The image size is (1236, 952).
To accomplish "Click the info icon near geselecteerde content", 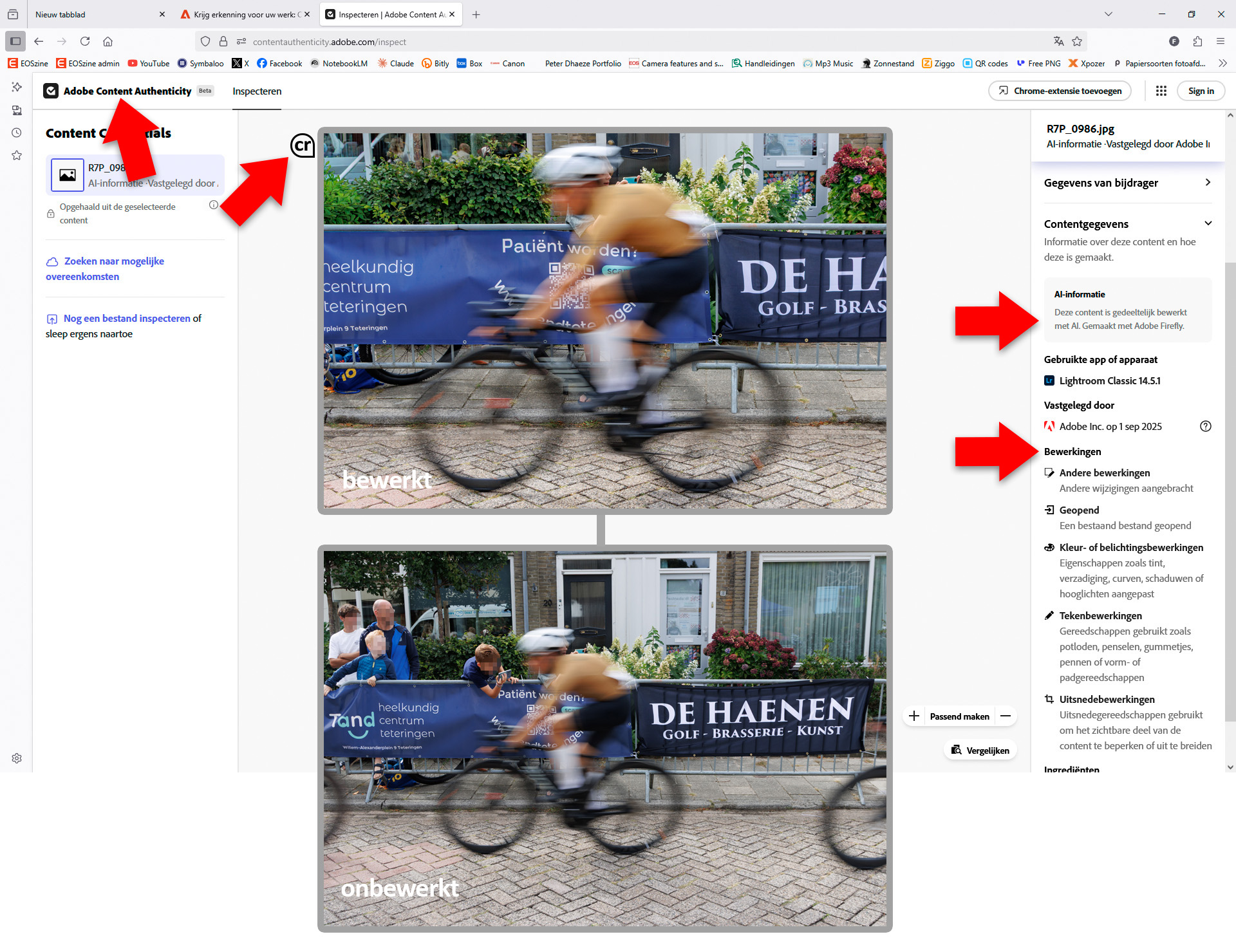I will 214,205.
